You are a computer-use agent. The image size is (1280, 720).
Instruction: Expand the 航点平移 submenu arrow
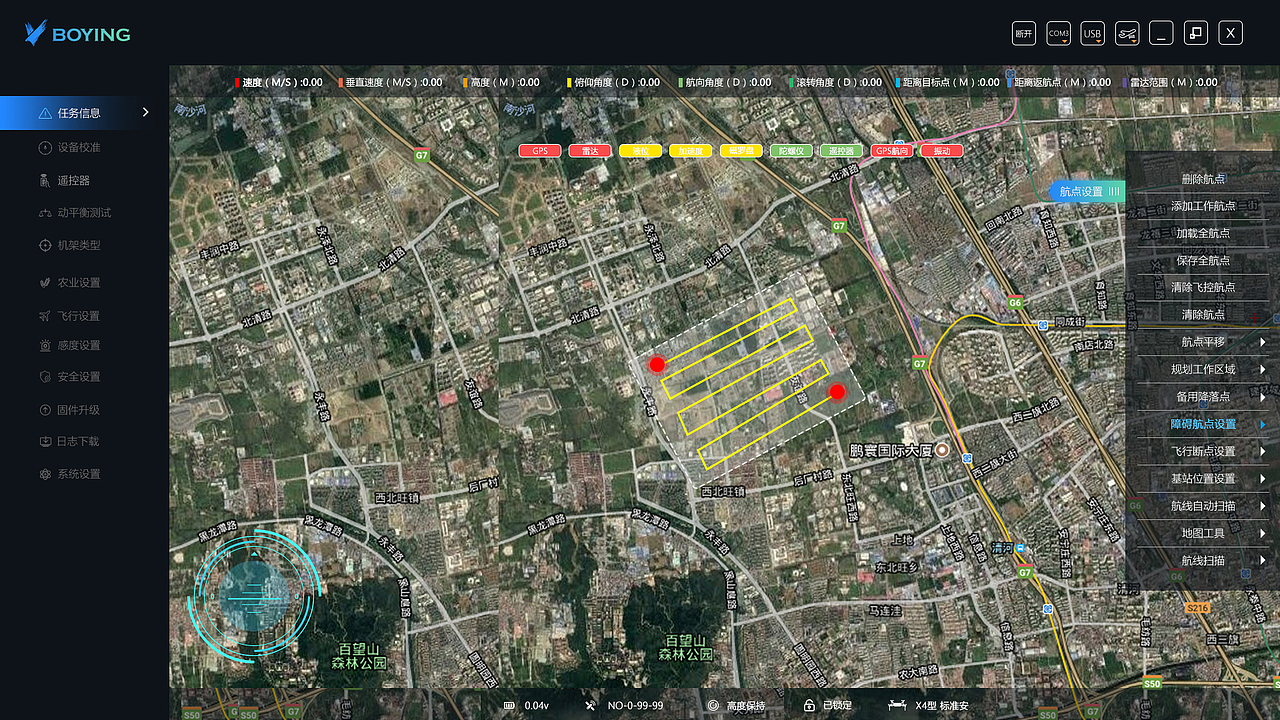(1263, 342)
